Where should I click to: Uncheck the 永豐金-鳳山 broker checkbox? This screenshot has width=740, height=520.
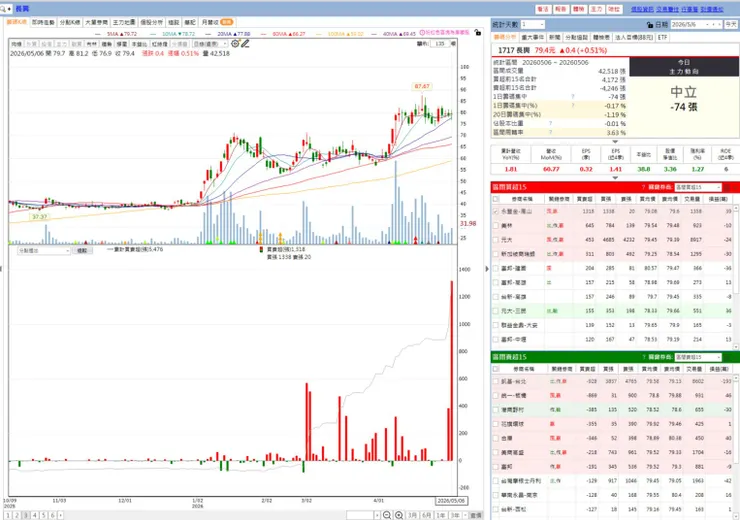point(496,211)
